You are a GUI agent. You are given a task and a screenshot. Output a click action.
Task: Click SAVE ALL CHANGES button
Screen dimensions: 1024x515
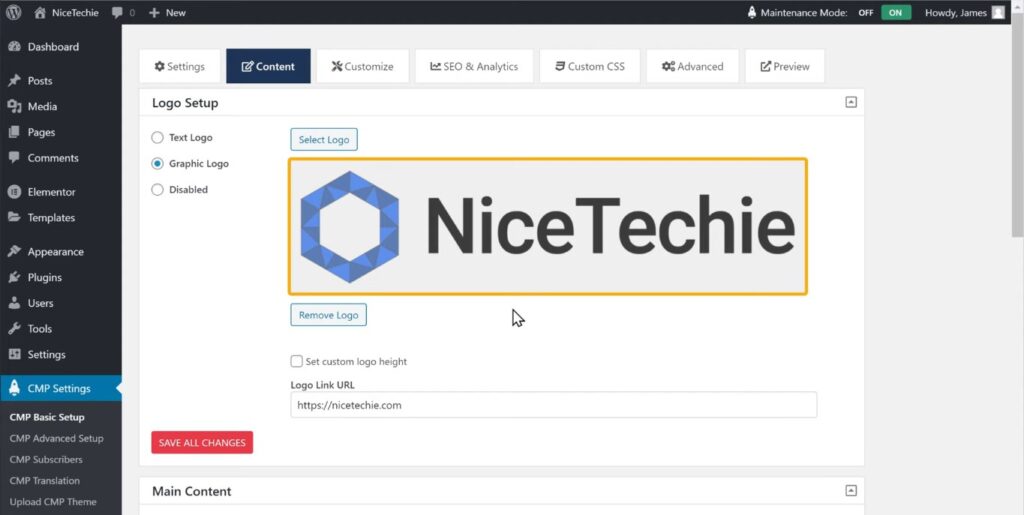(202, 443)
